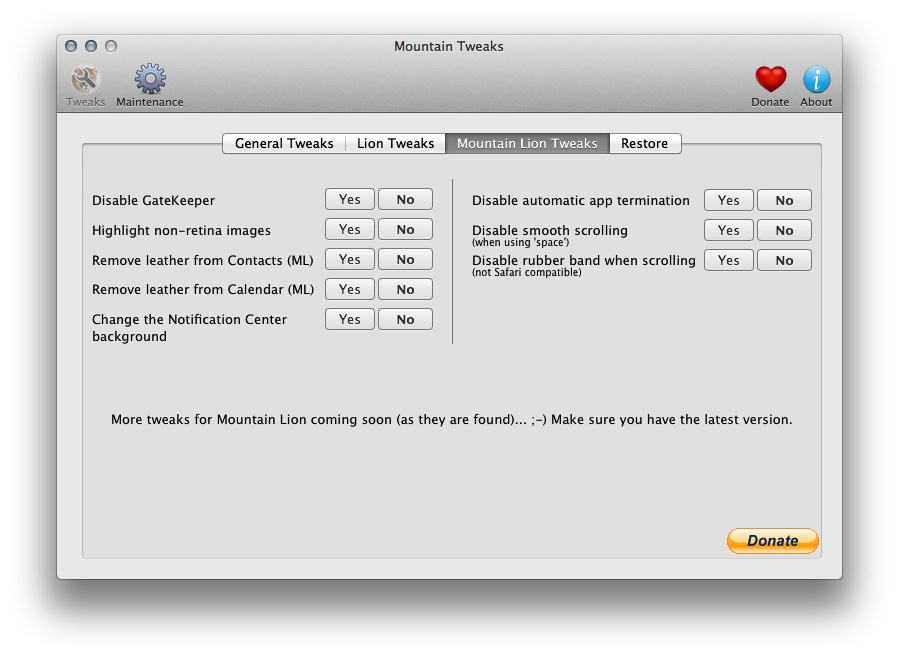Choose No for Disable GateKeeper
Screen dimensions: 899x658
tap(405, 199)
